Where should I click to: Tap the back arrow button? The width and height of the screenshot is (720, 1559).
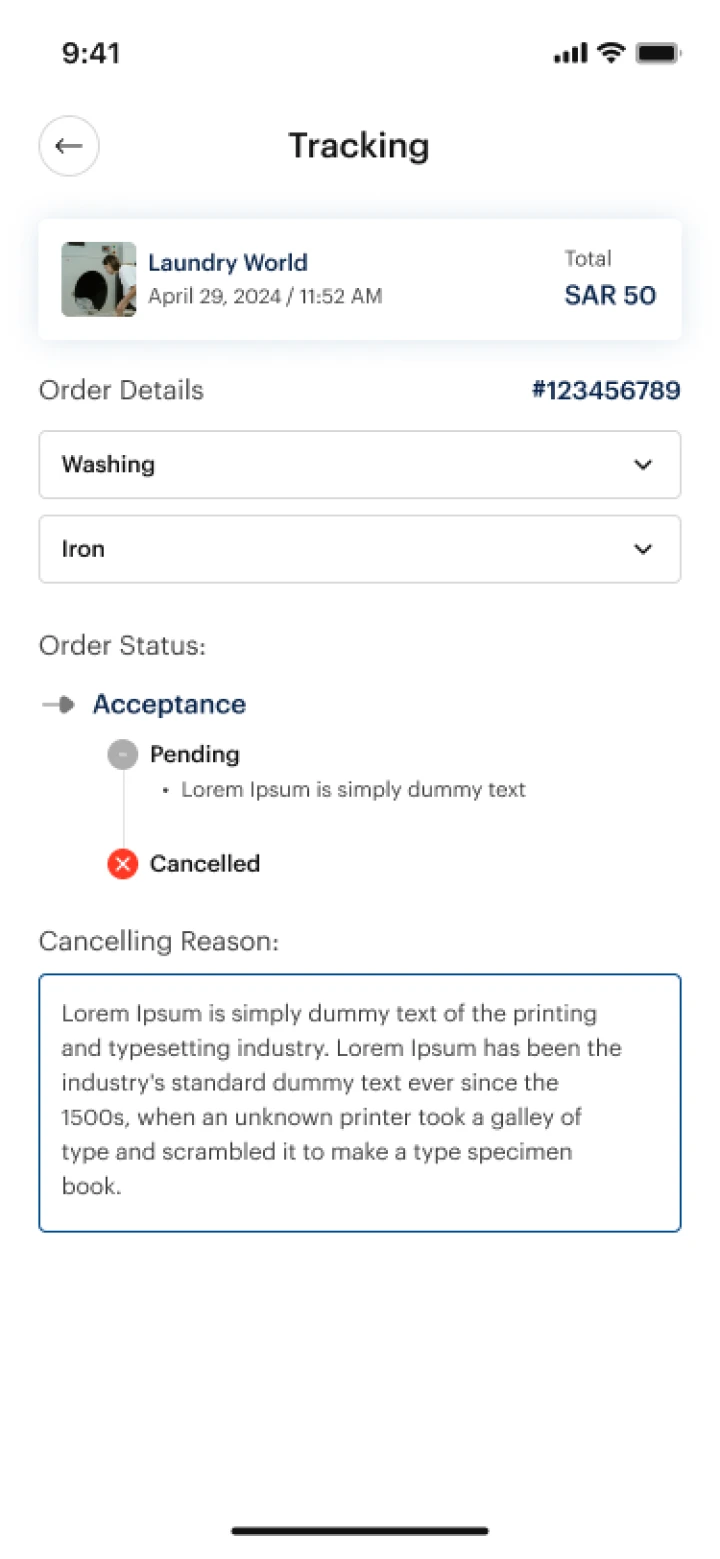click(69, 146)
